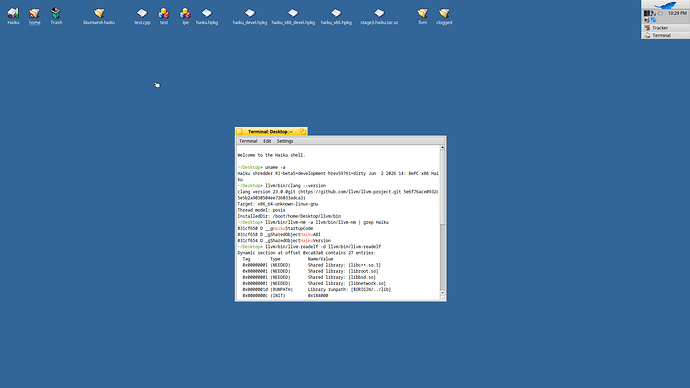The height and width of the screenshot is (388, 690).
Task: Select the haiku_x86_devel.hpkg package icon
Action: [293, 13]
